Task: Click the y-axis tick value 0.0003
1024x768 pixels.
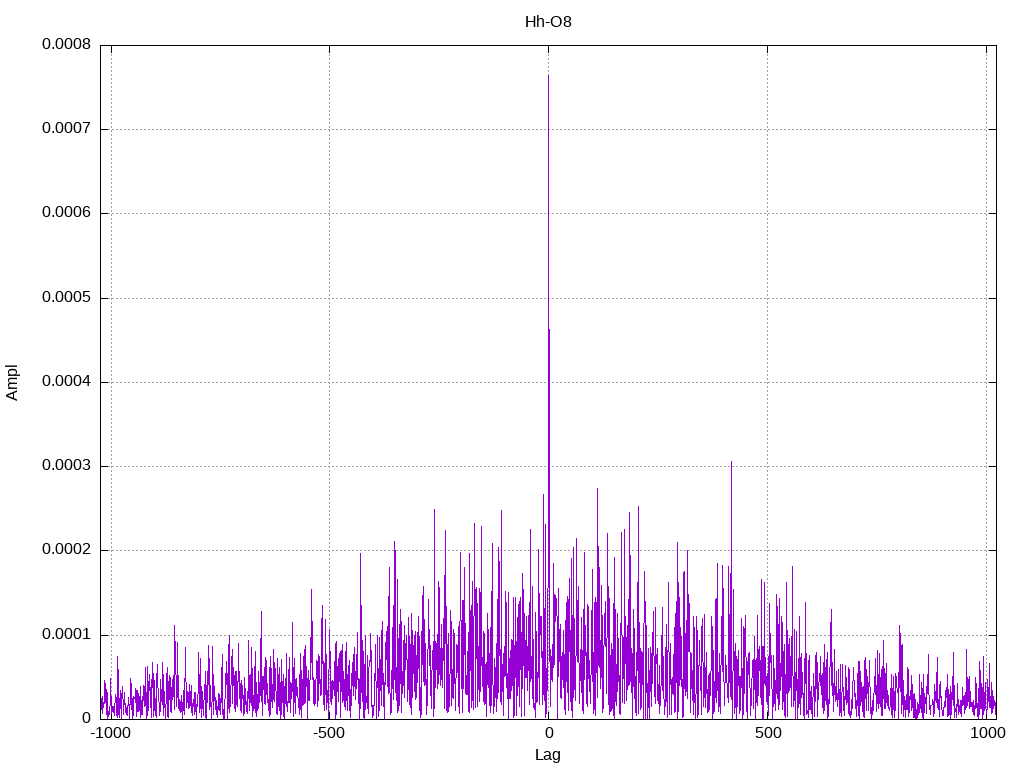Action: pos(67,466)
